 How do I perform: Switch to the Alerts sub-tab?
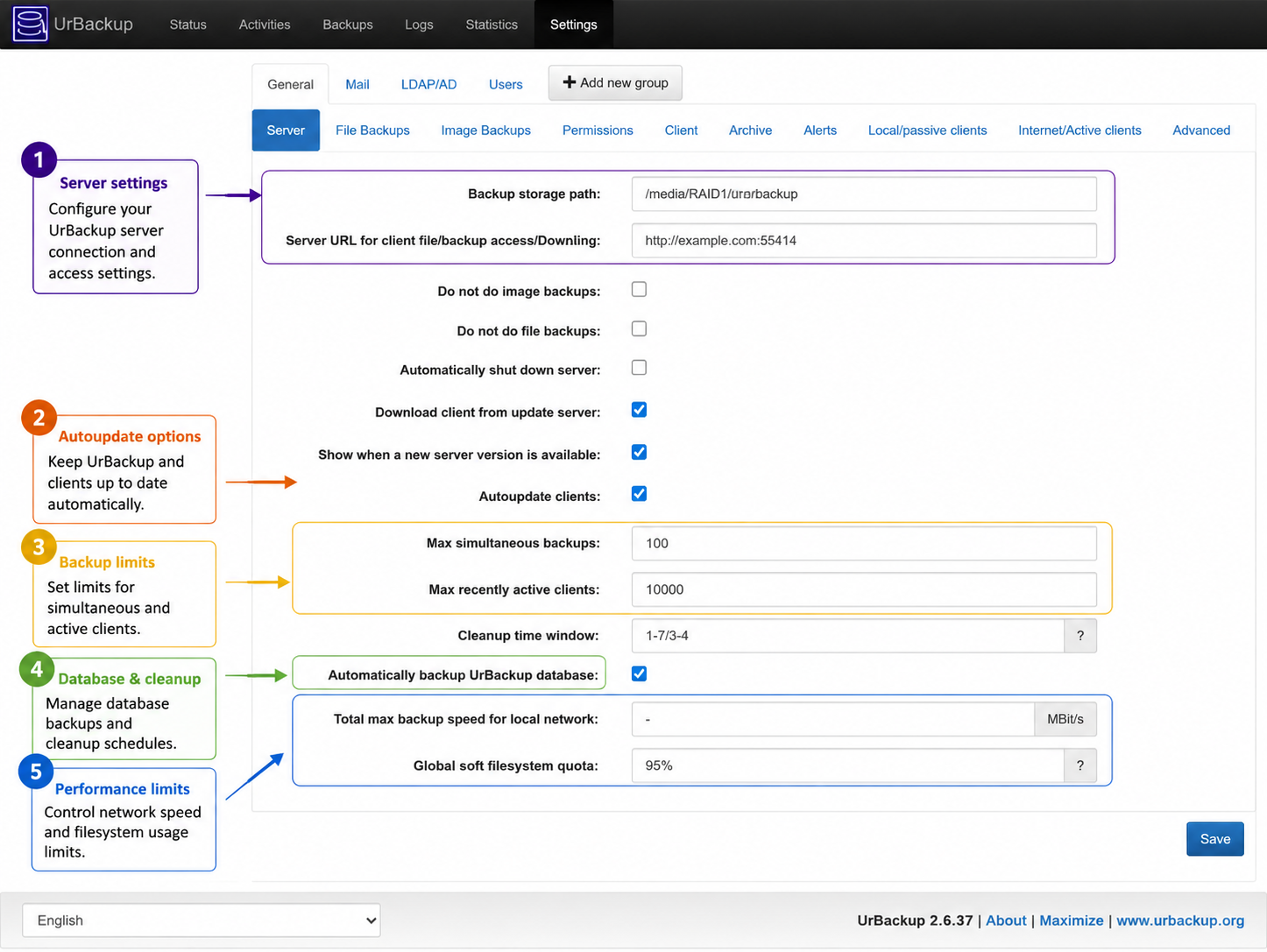click(x=820, y=130)
